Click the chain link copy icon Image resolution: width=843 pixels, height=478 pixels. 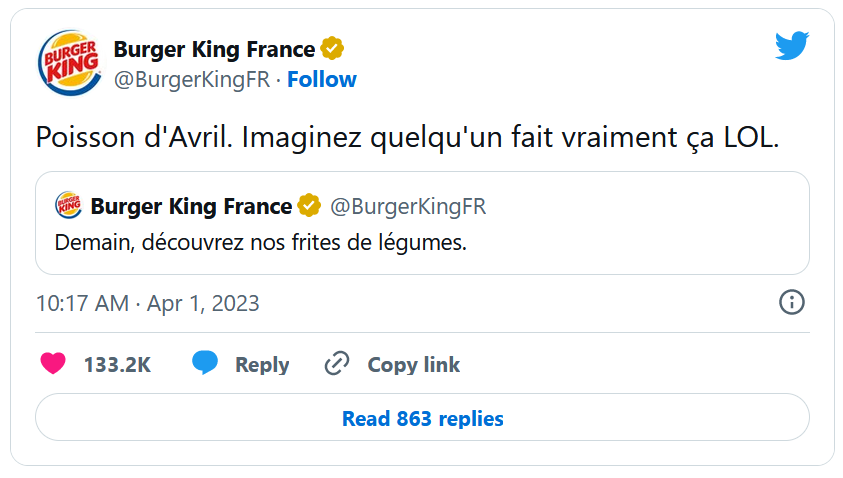tap(337, 364)
